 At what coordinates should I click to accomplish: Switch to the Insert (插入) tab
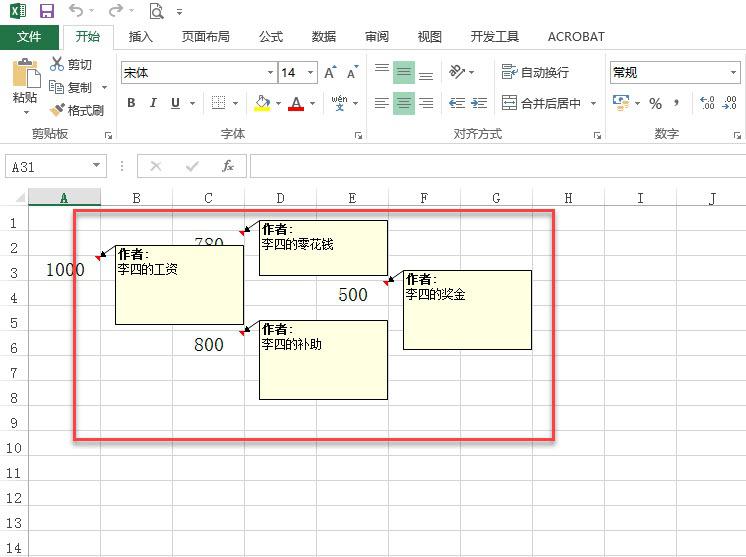tap(140, 37)
